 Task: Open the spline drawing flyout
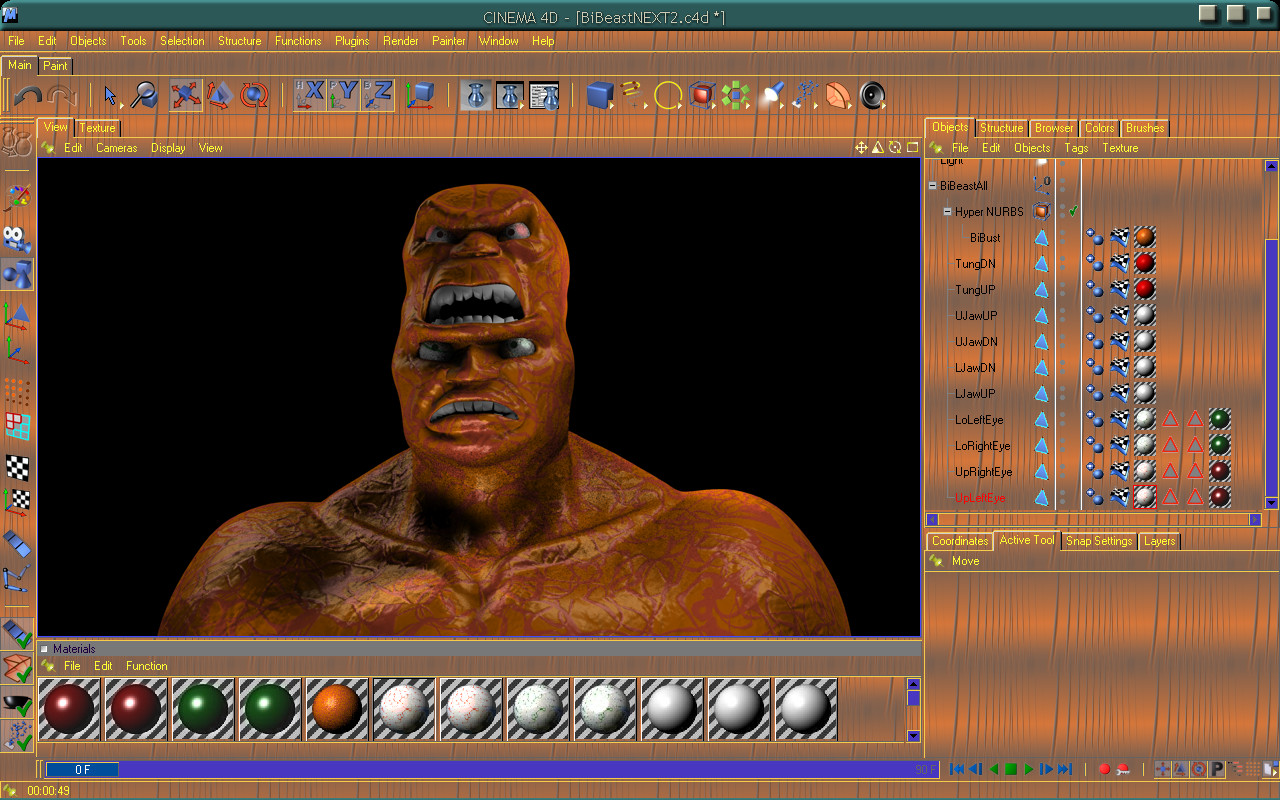(x=634, y=95)
